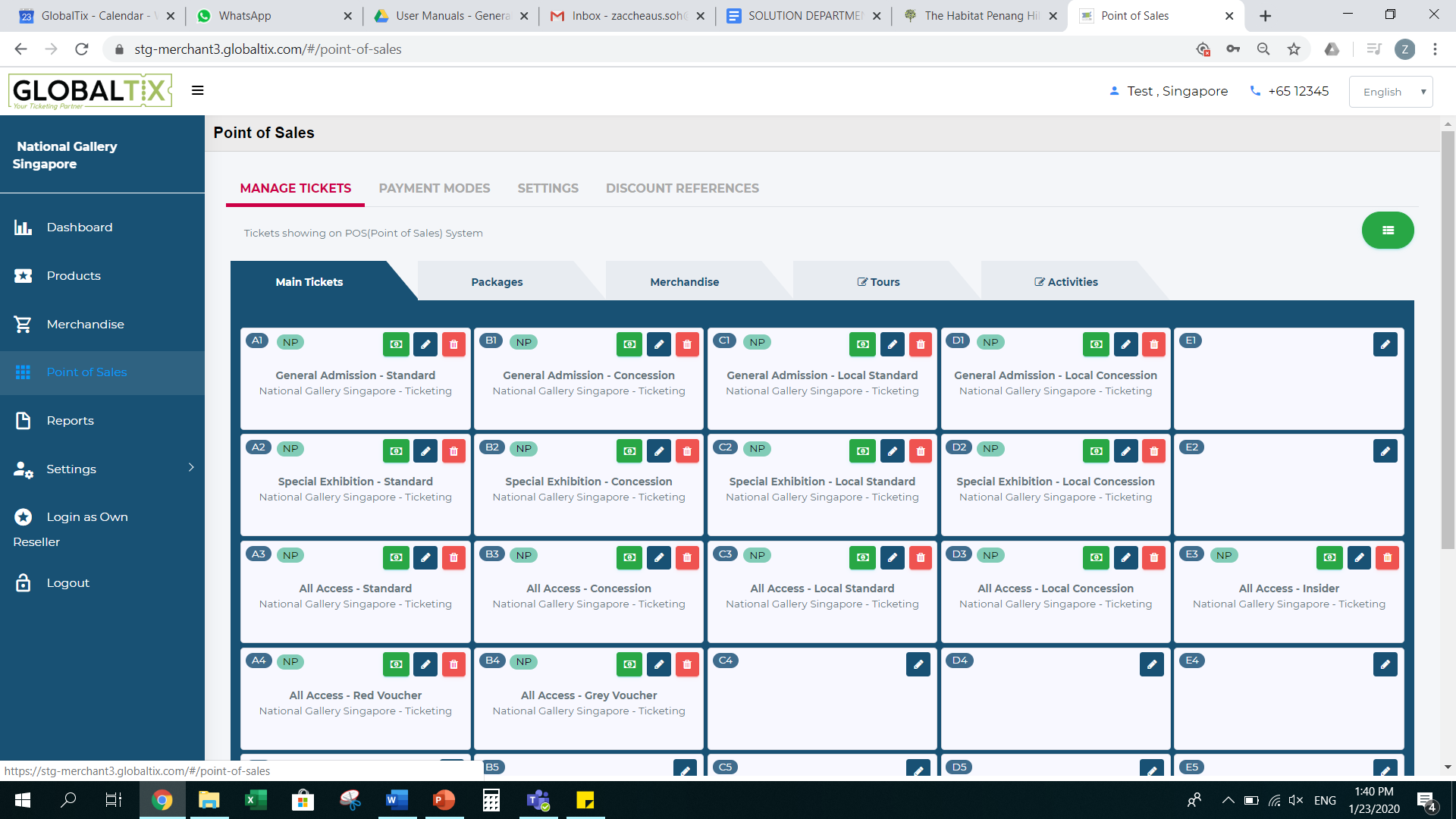Click the green price icon on card C1

(863, 344)
